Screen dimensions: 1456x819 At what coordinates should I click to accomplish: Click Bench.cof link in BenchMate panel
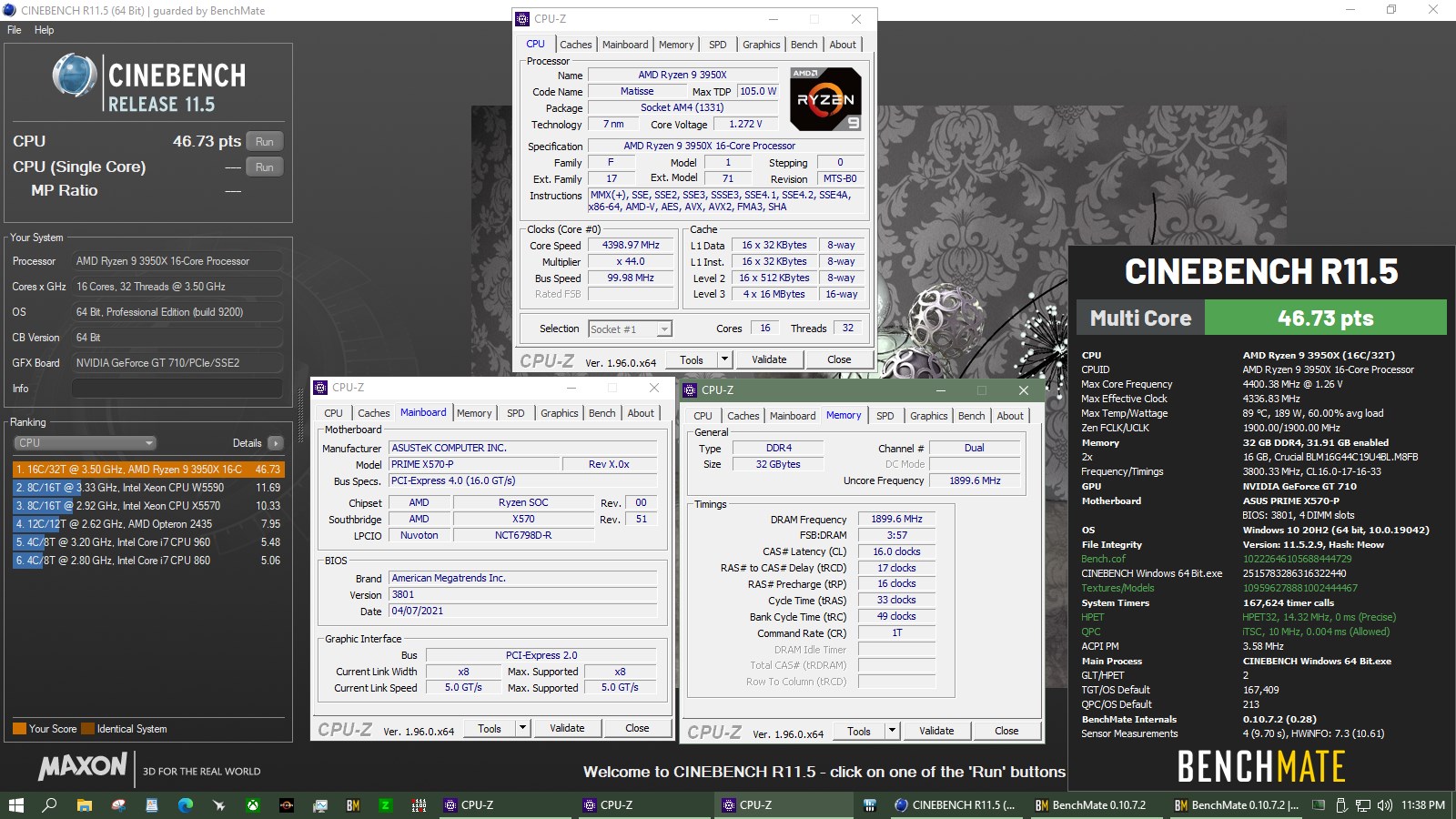click(1103, 559)
